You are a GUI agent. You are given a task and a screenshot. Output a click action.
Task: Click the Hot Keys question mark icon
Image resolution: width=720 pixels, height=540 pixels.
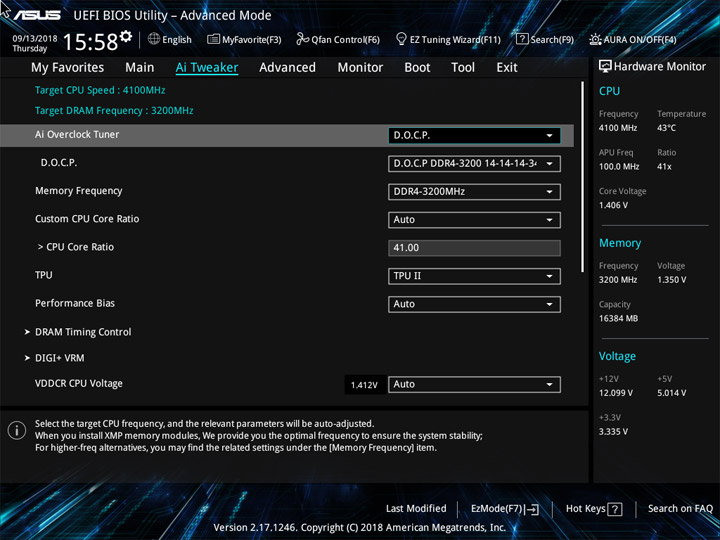click(614, 509)
